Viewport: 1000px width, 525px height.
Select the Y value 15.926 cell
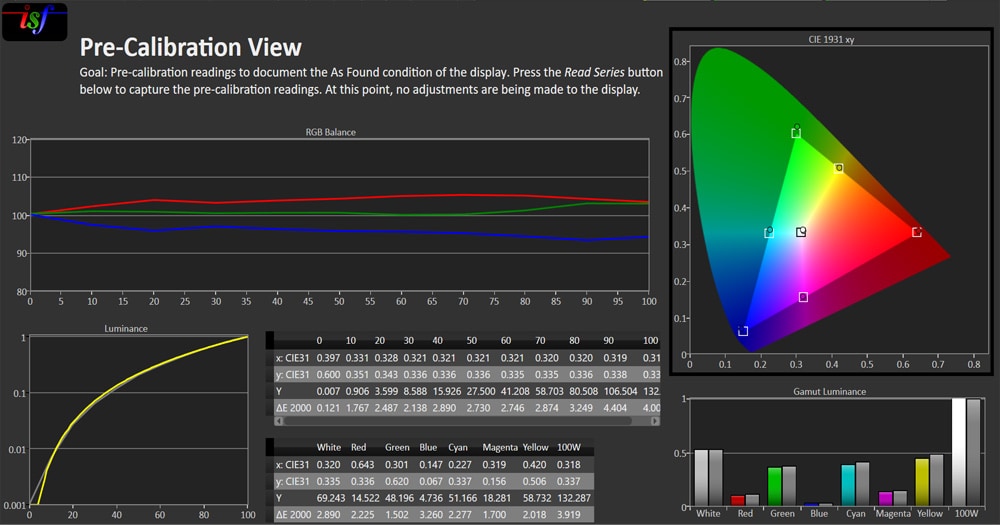(446, 391)
